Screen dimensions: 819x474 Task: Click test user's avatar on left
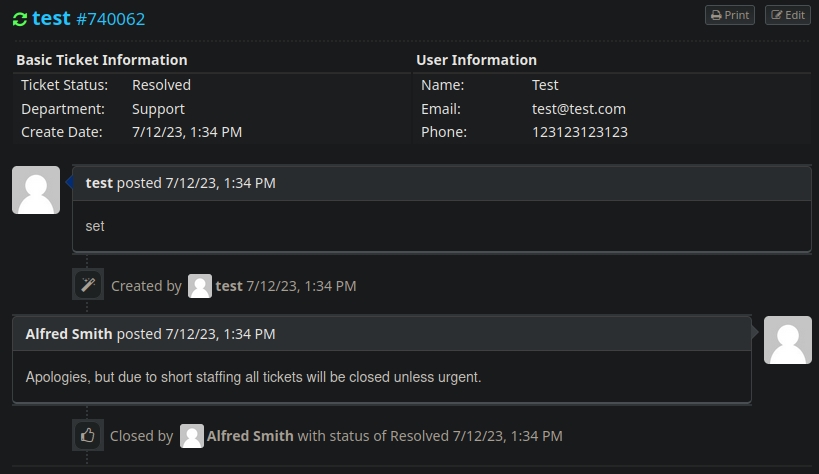(36, 190)
